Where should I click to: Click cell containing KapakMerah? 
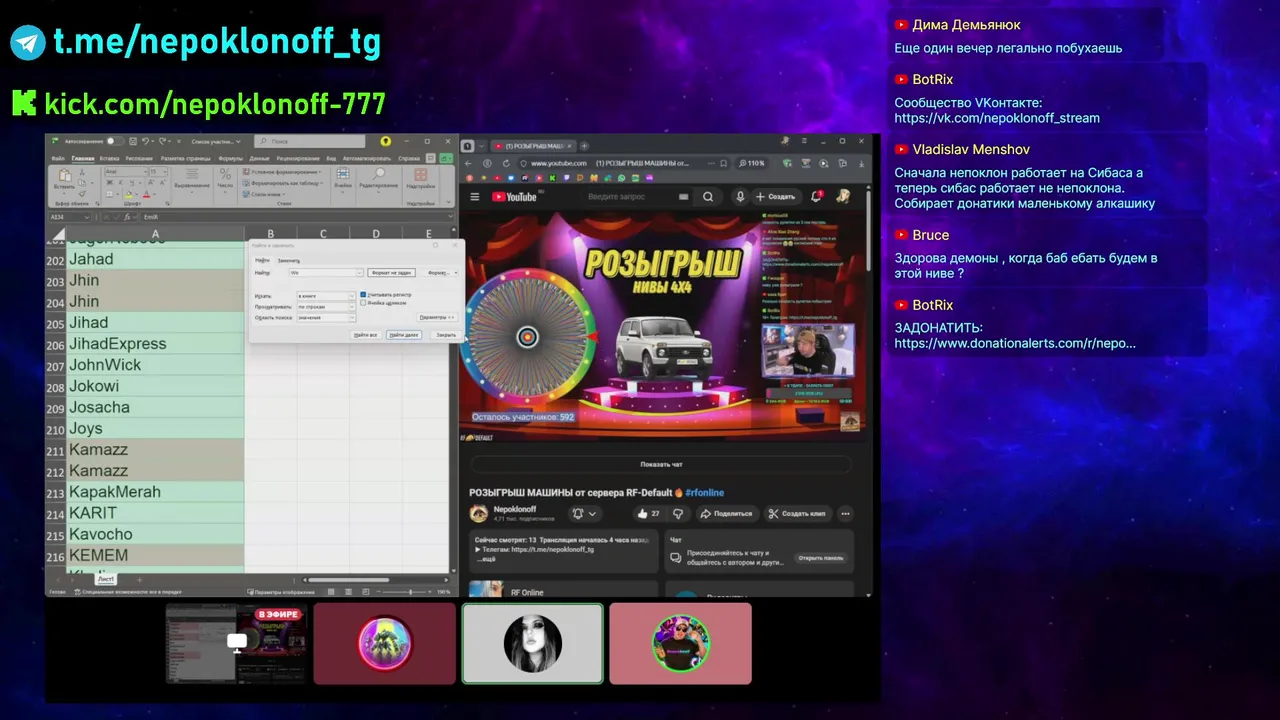point(155,492)
